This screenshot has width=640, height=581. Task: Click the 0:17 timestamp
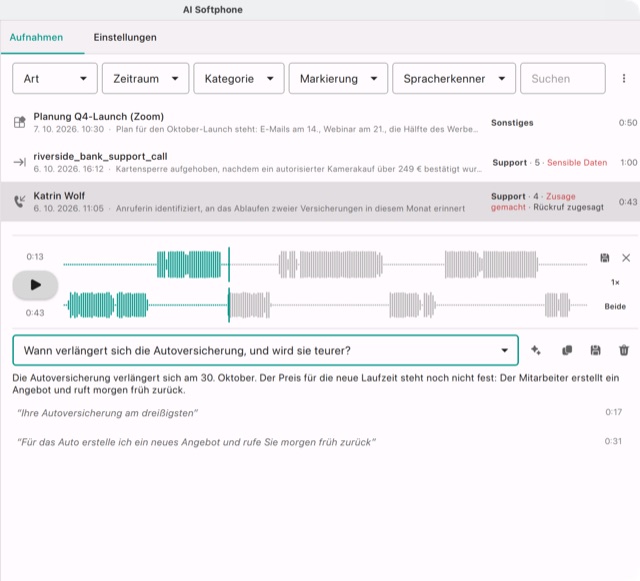613,412
